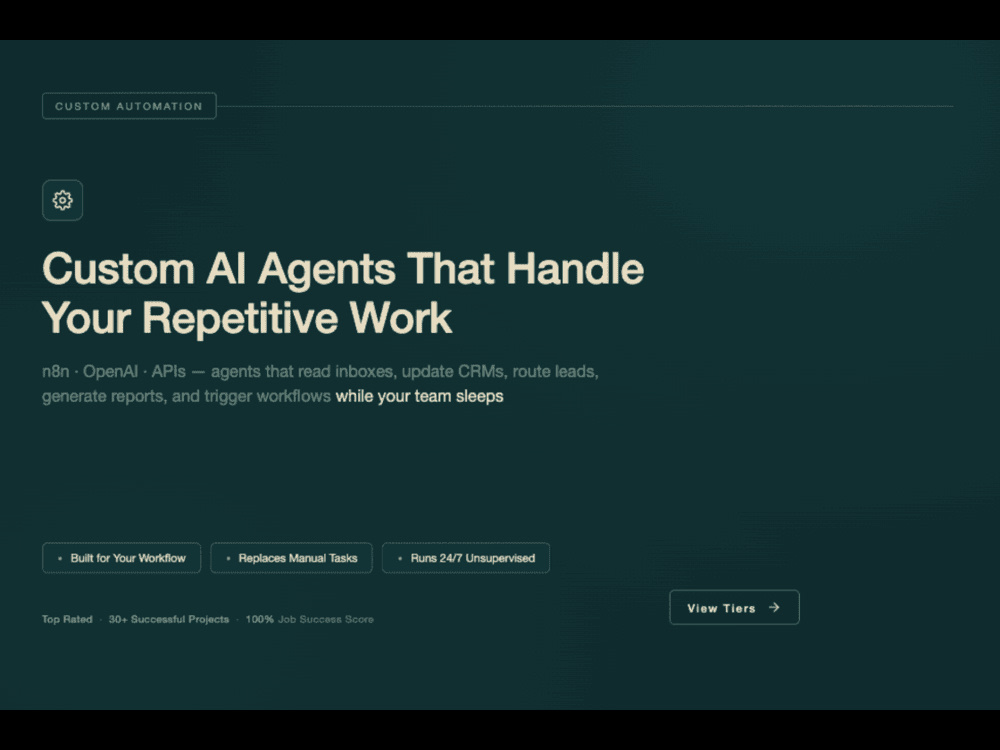Click the 30+ Successful Projects text
This screenshot has height=750, width=1000.
point(168,619)
